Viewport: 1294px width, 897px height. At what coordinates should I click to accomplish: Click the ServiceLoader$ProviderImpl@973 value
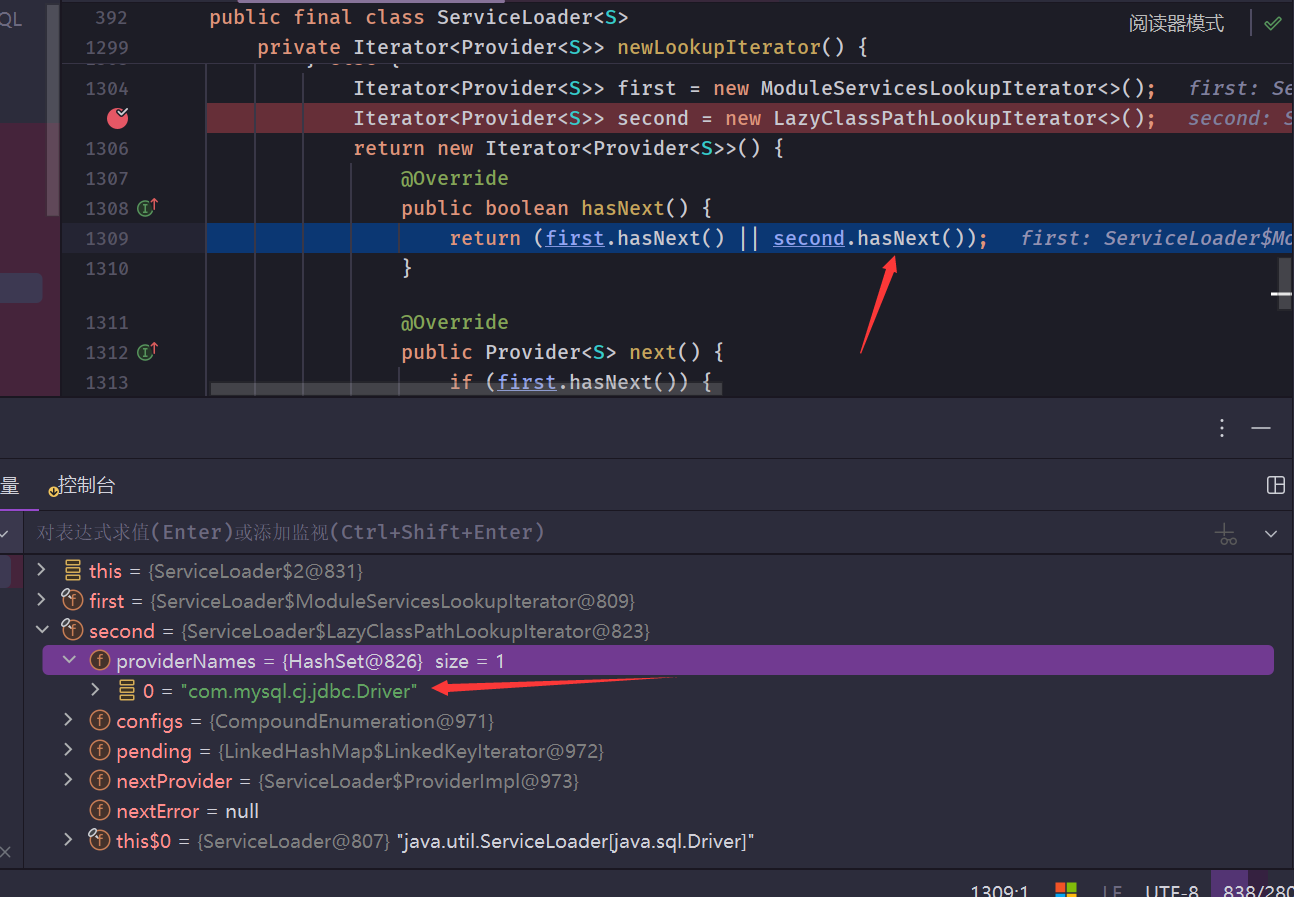419,781
